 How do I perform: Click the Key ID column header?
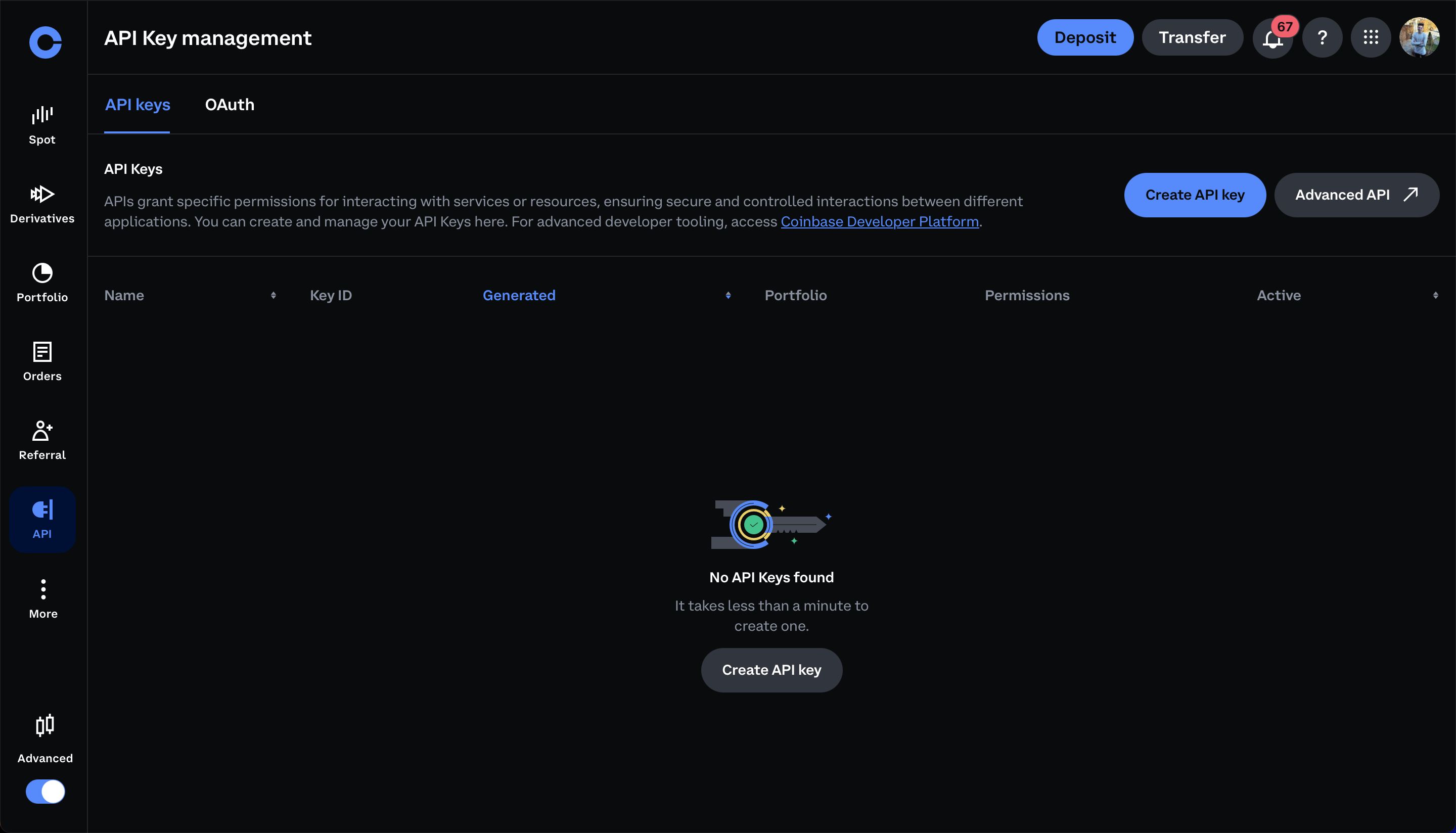(331, 295)
